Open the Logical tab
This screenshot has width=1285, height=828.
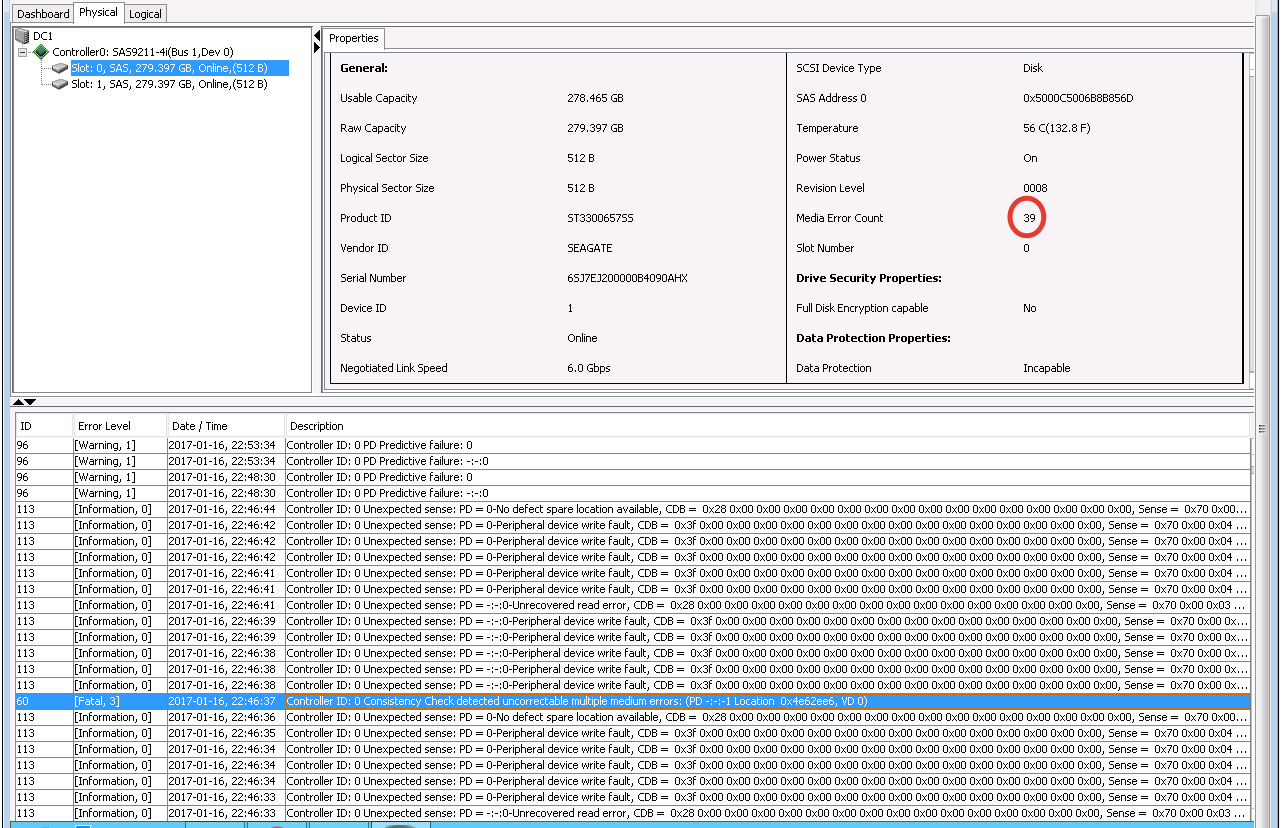146,14
